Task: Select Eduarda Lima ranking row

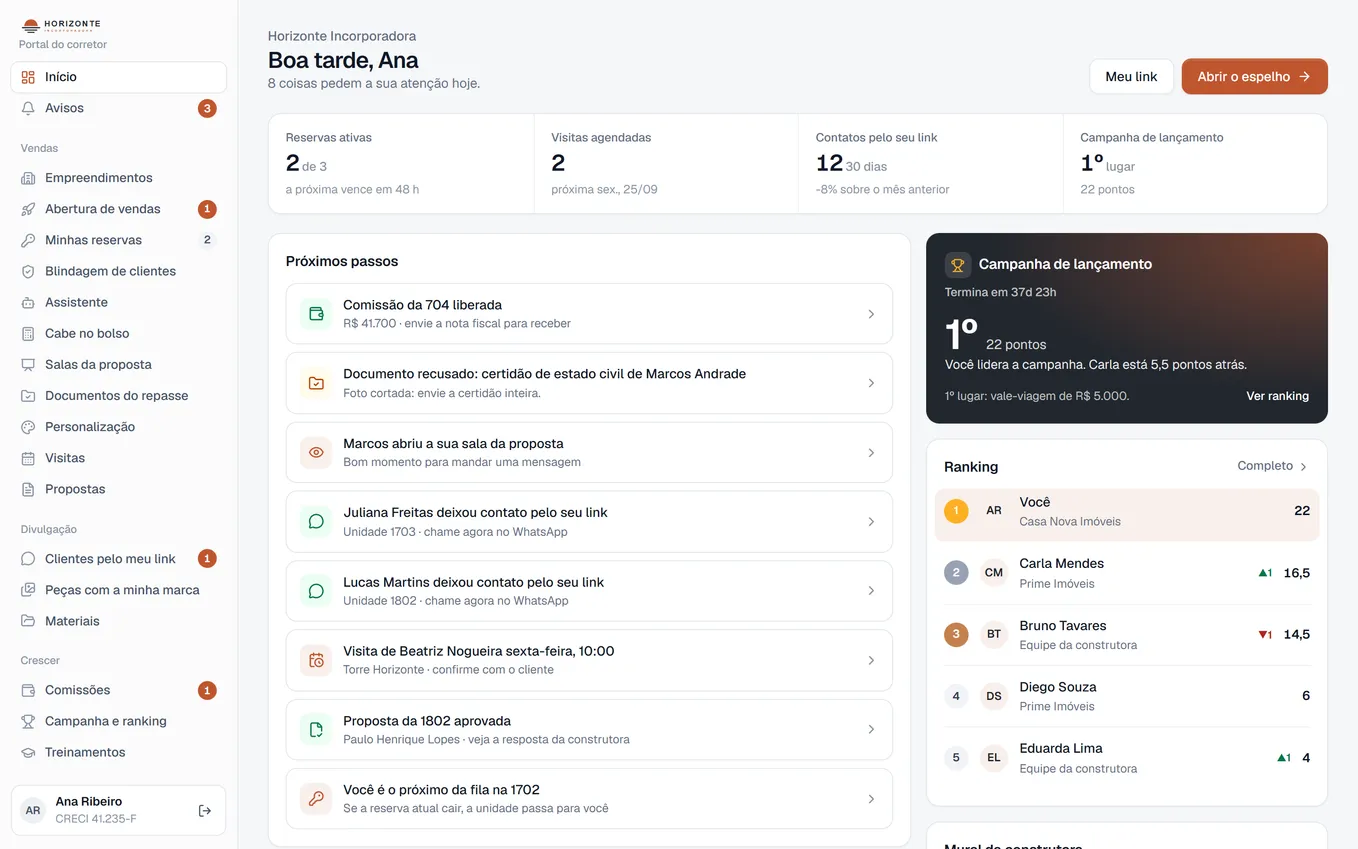Action: 1127,758
